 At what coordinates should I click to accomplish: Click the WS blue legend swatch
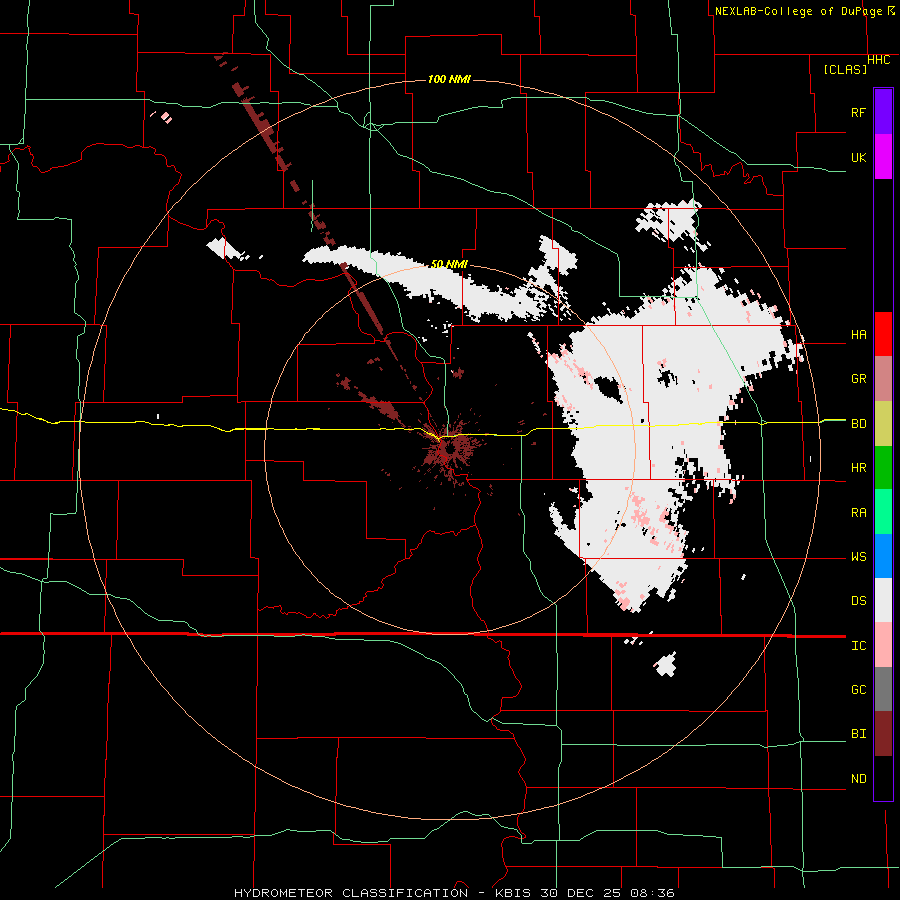tap(883, 556)
